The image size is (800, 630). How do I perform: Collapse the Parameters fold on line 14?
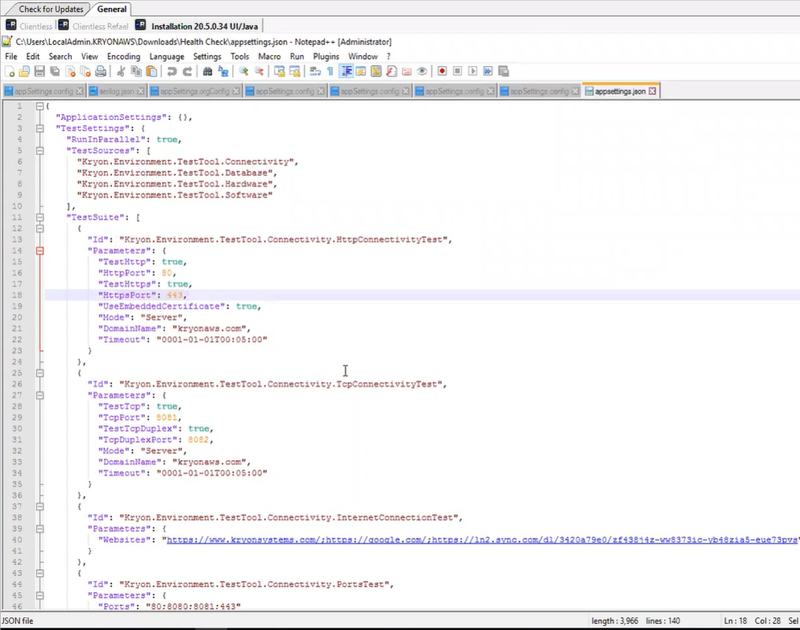39,251
